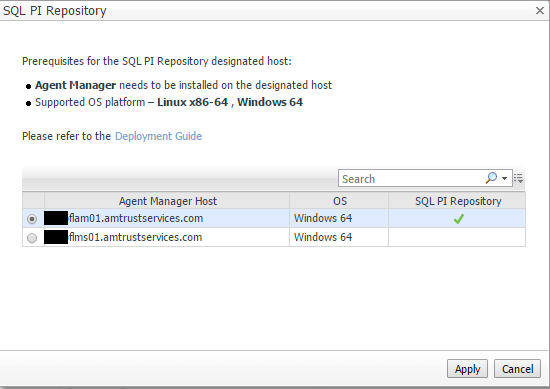
Task: Click the Cancel button
Action: [x=517, y=369]
